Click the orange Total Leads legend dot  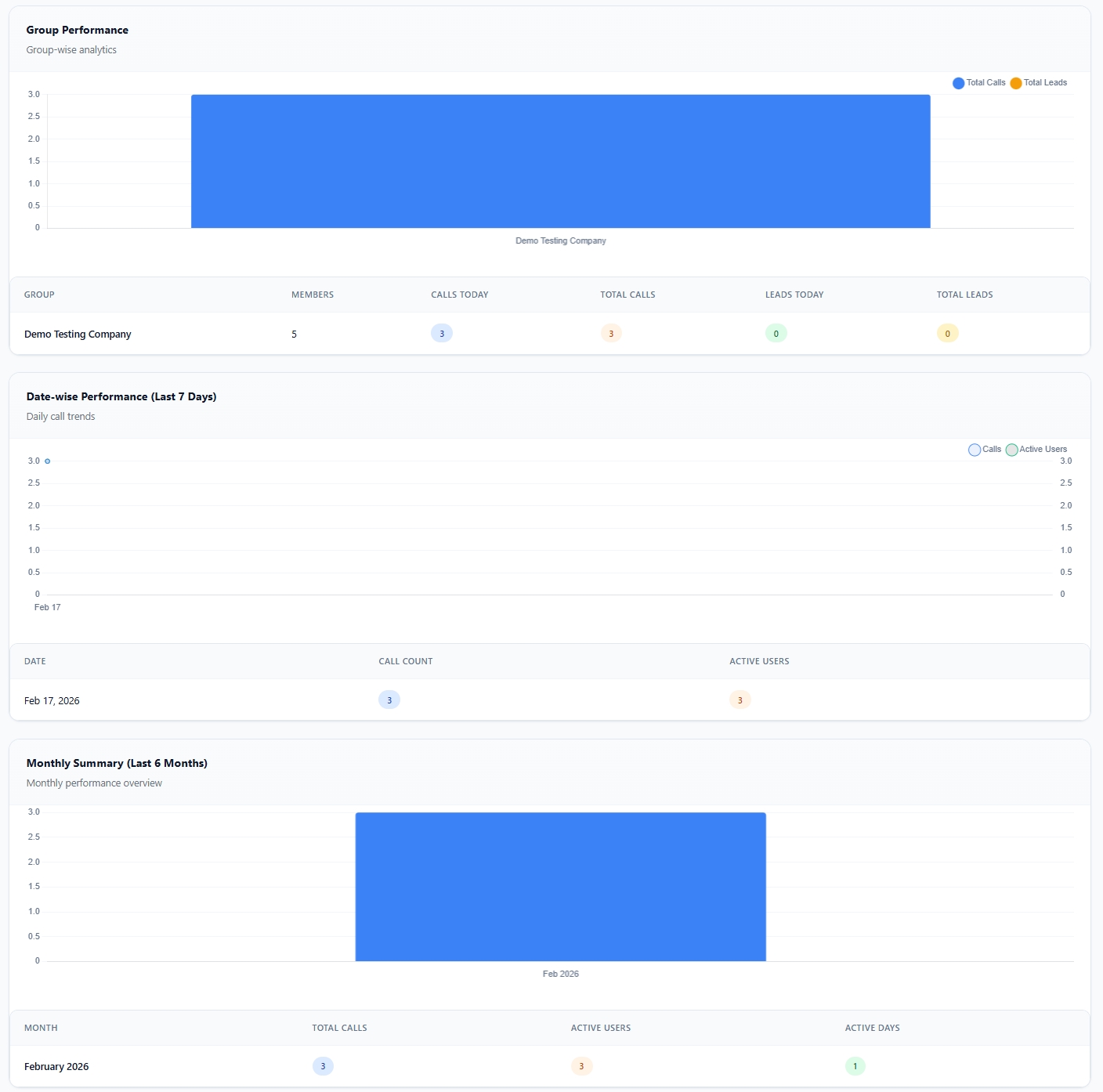click(1015, 82)
